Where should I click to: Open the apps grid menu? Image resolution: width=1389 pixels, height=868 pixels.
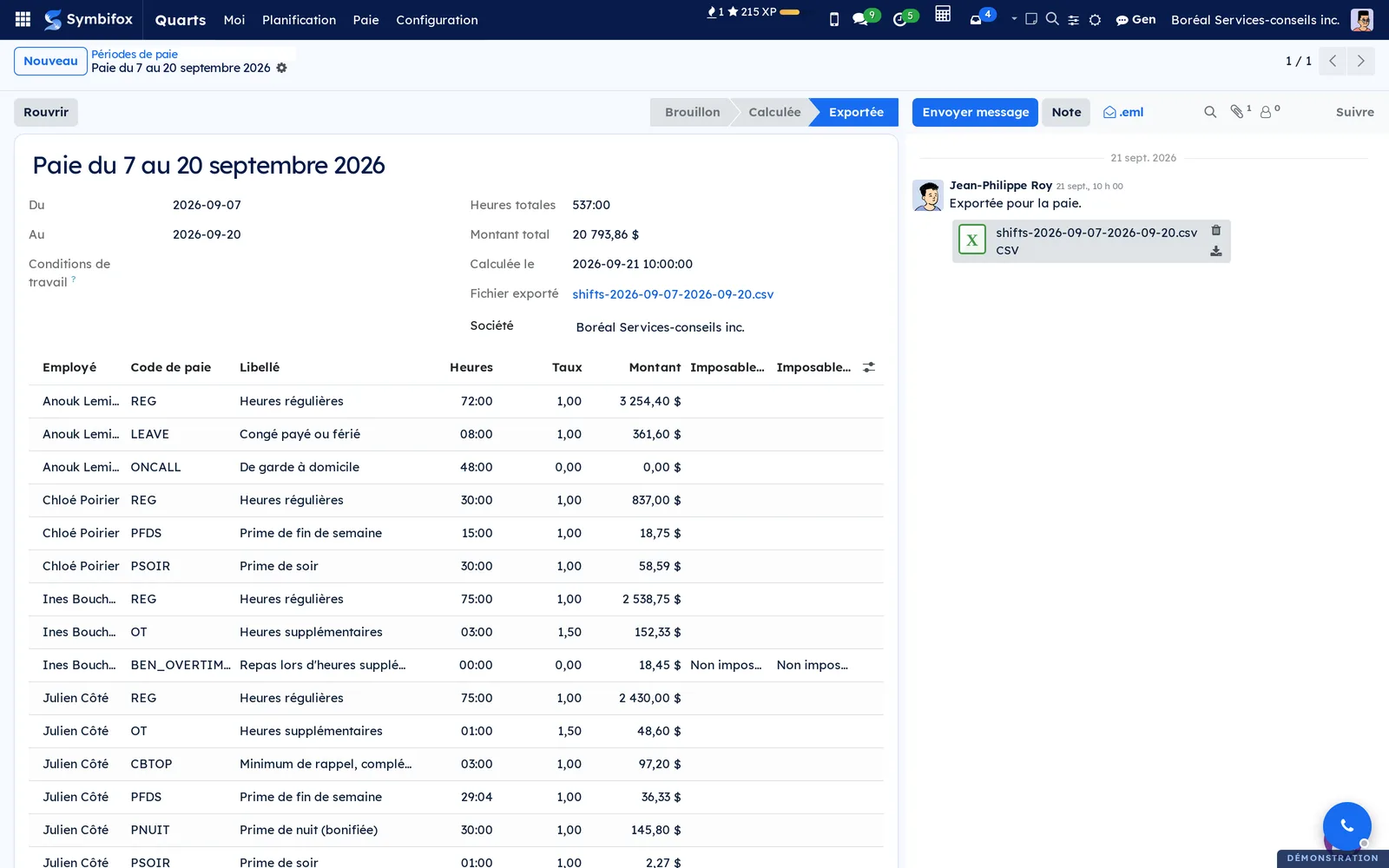point(23,19)
